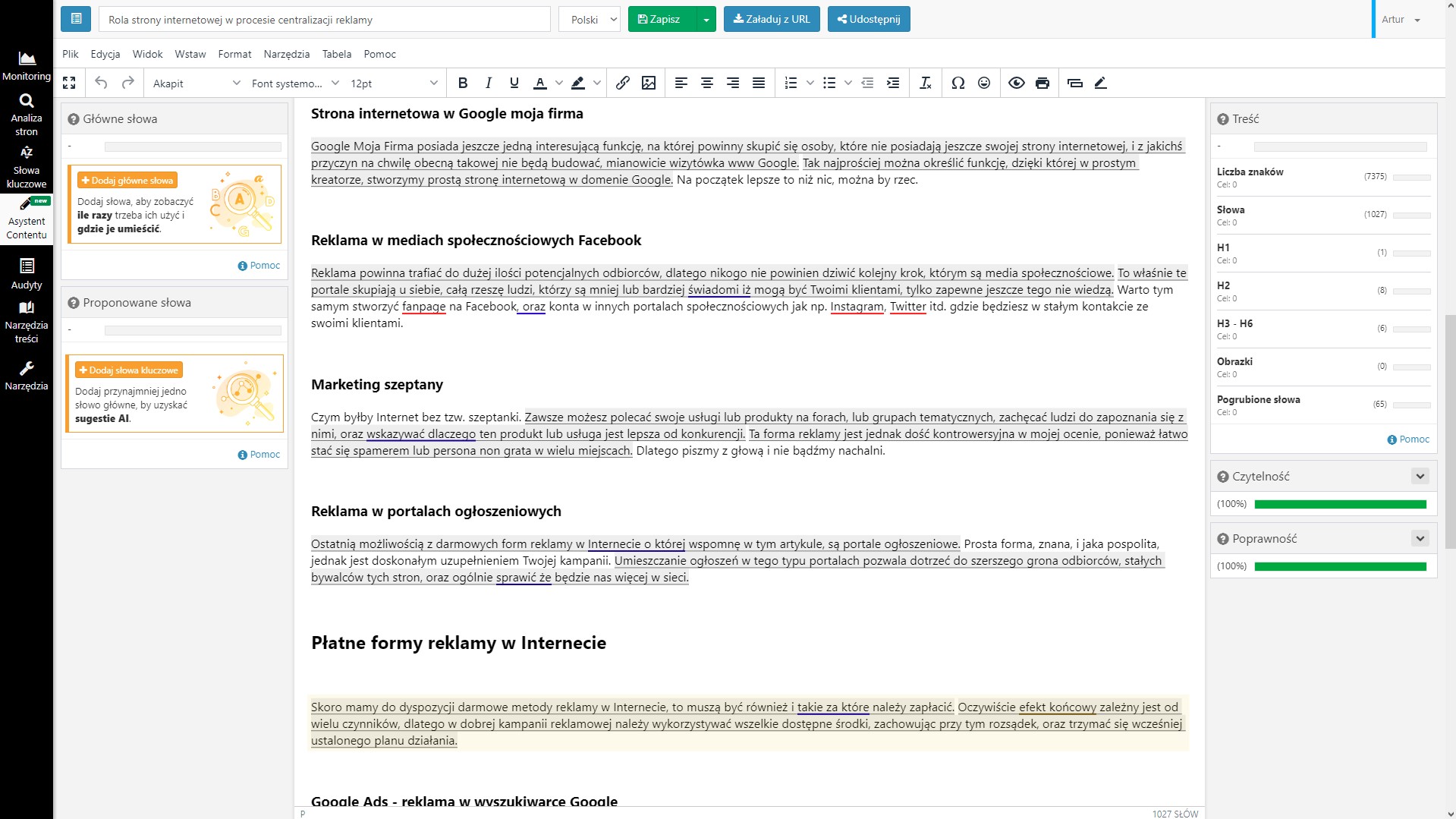The image size is (1456, 819).
Task: Open numbered list style dropdown
Action: [810, 83]
